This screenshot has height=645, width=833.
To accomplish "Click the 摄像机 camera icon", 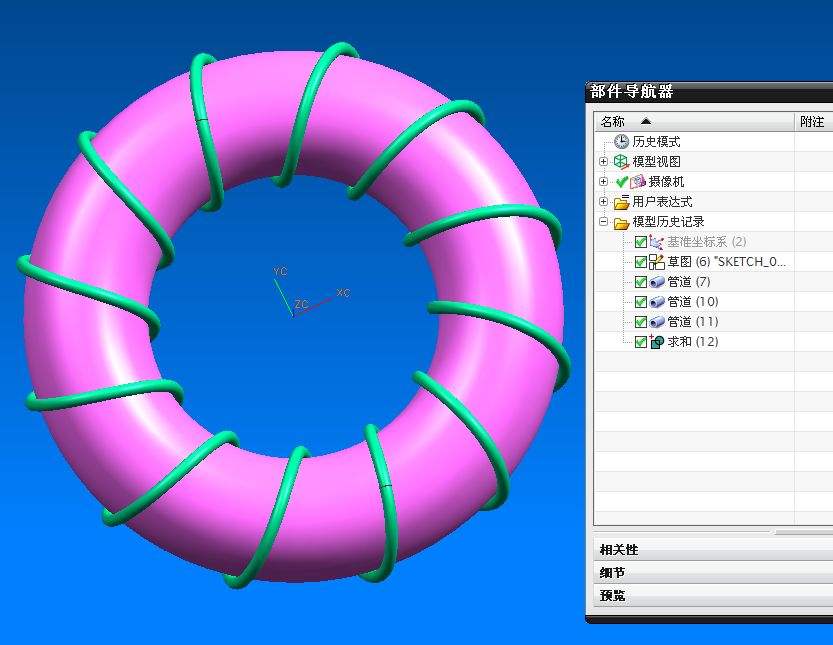I will pyautogui.click(x=638, y=182).
